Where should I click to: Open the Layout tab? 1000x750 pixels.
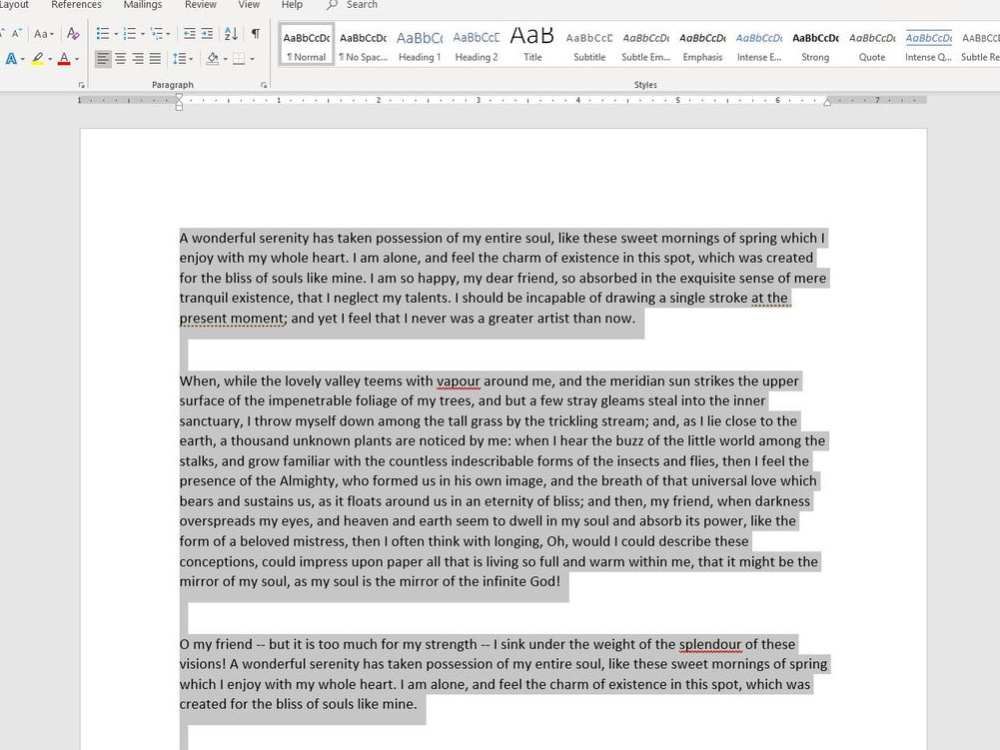click(x=14, y=5)
